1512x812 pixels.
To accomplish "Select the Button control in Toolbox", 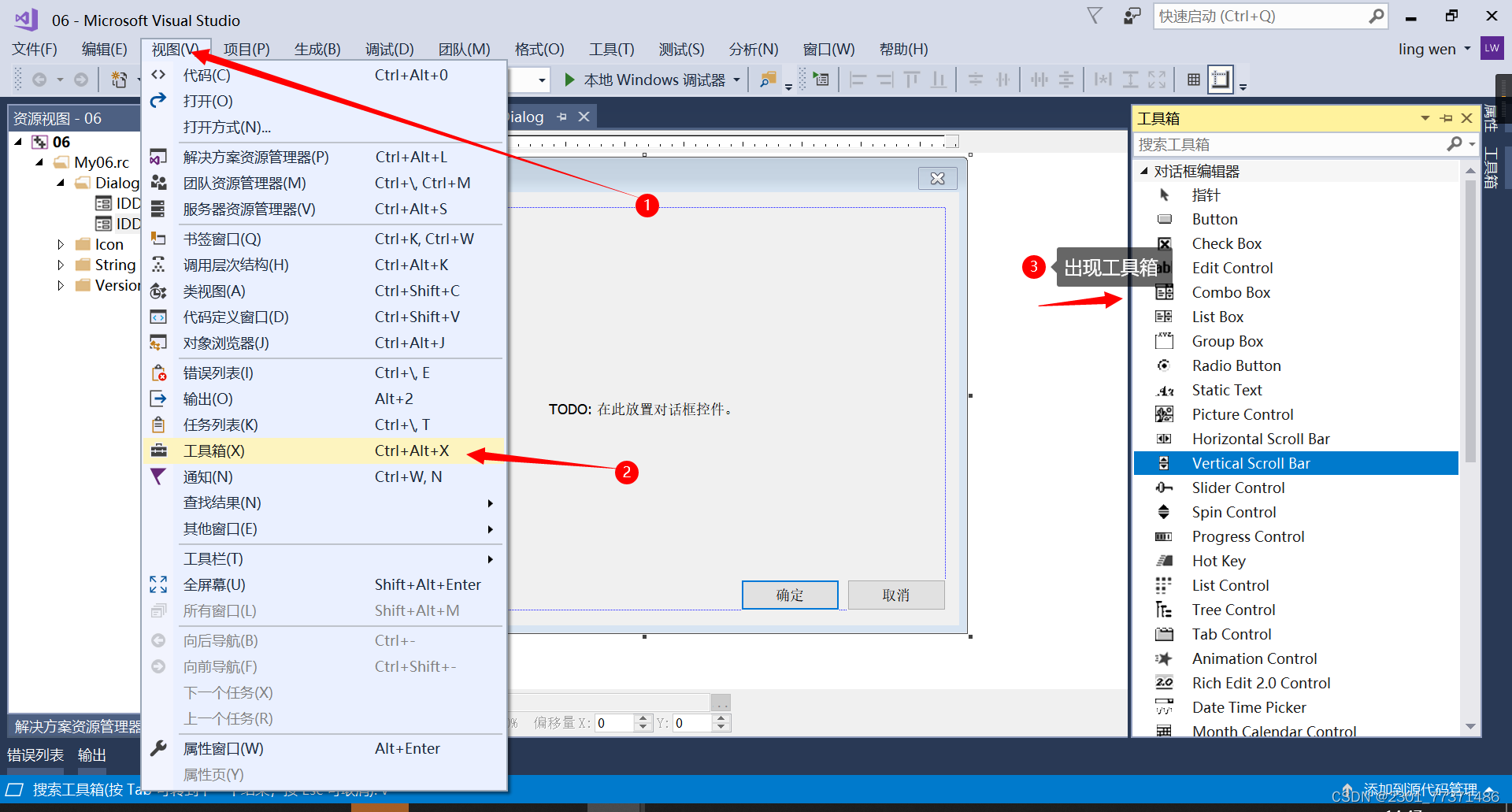I will [x=1214, y=219].
